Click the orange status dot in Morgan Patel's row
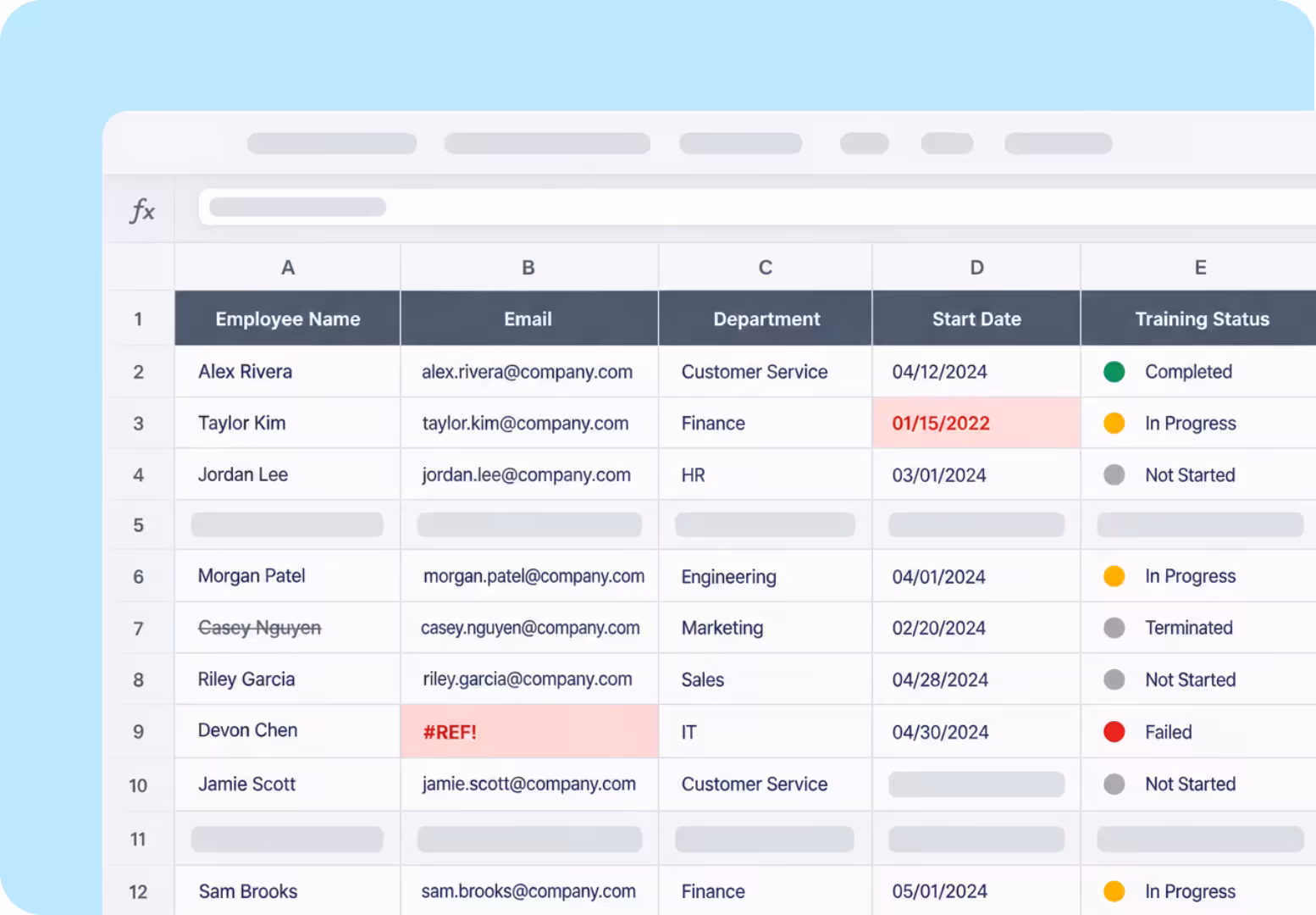The image size is (1316, 915). tap(1114, 576)
